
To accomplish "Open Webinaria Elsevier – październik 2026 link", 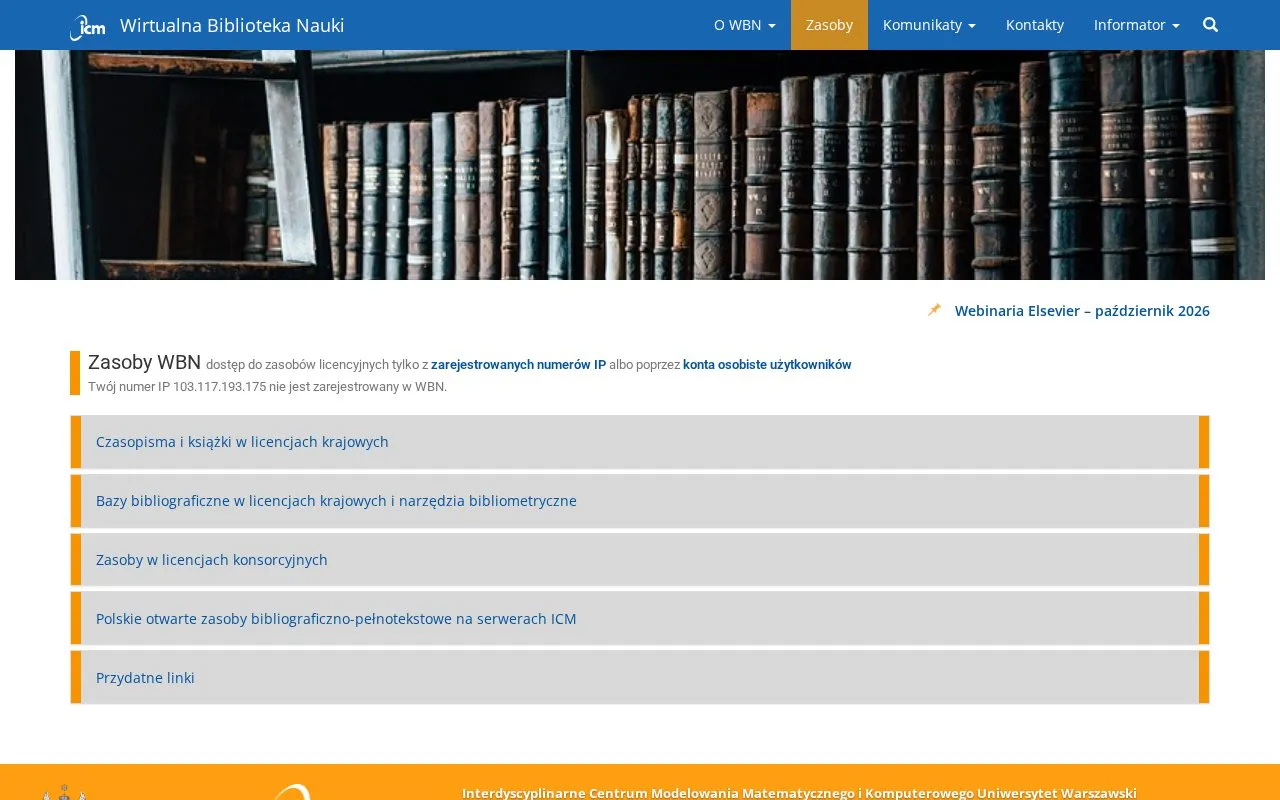I will tap(1082, 311).
